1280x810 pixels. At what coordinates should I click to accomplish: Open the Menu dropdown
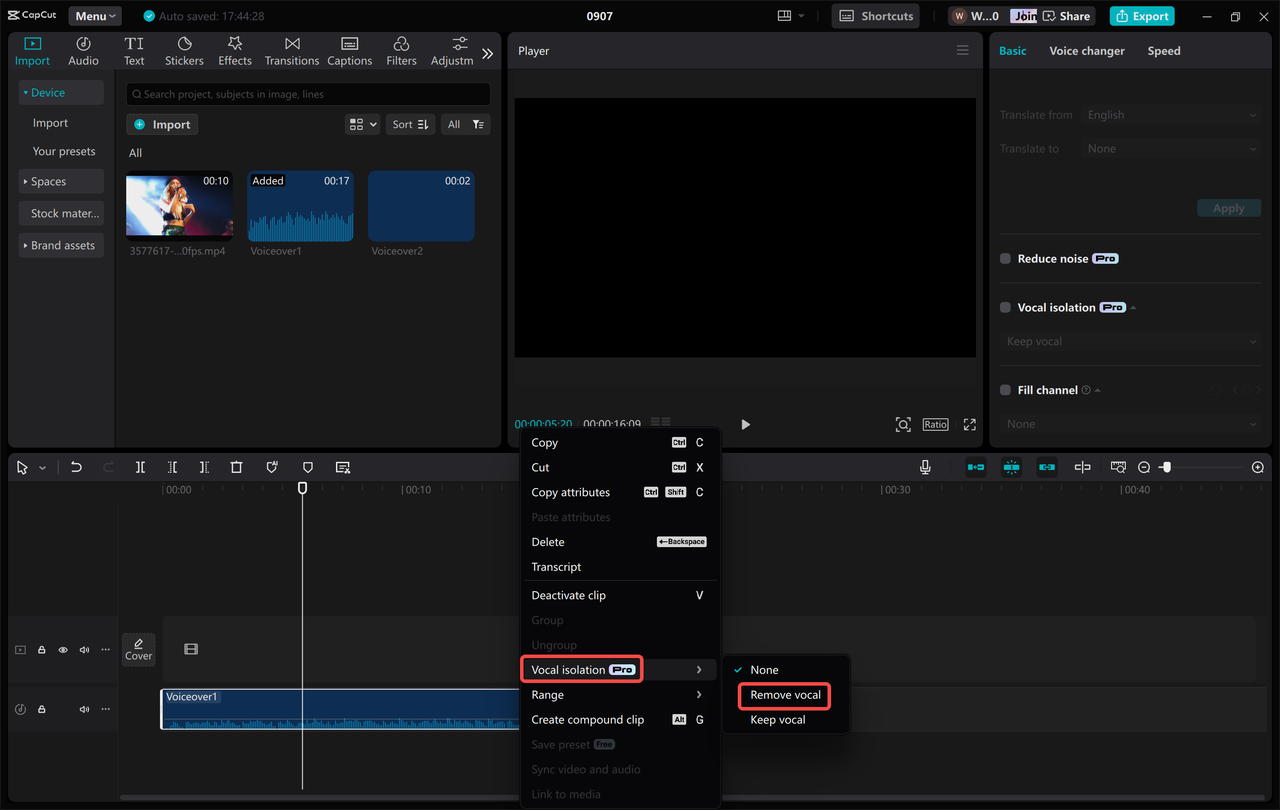click(x=95, y=16)
